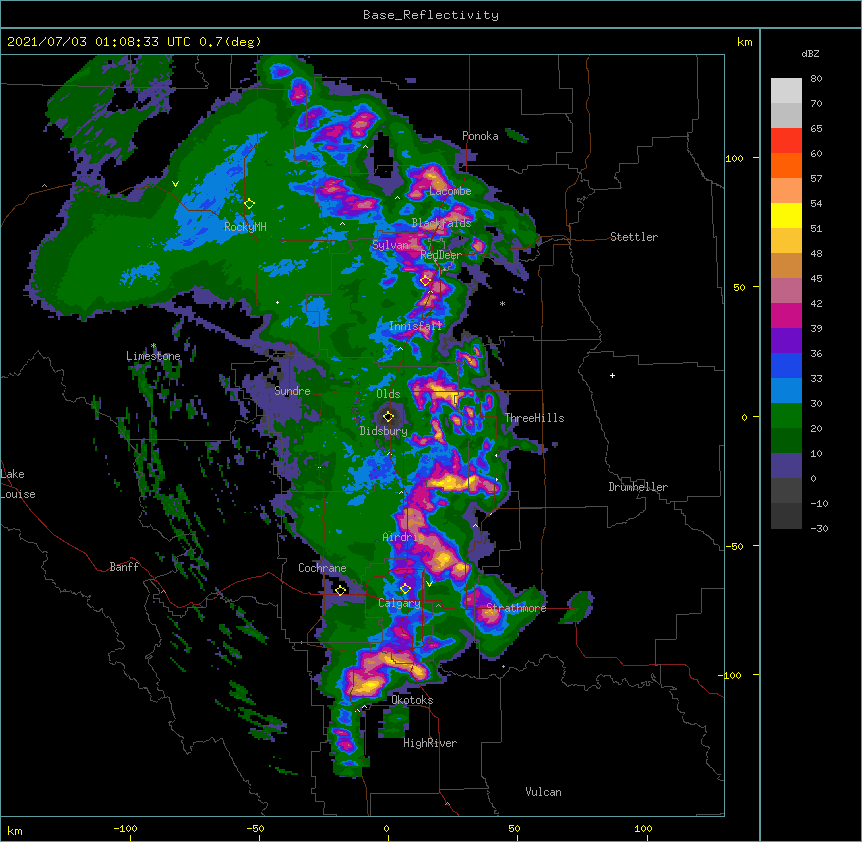862x842 pixels.
Task: Click the Limestone label
Action: [x=153, y=356]
